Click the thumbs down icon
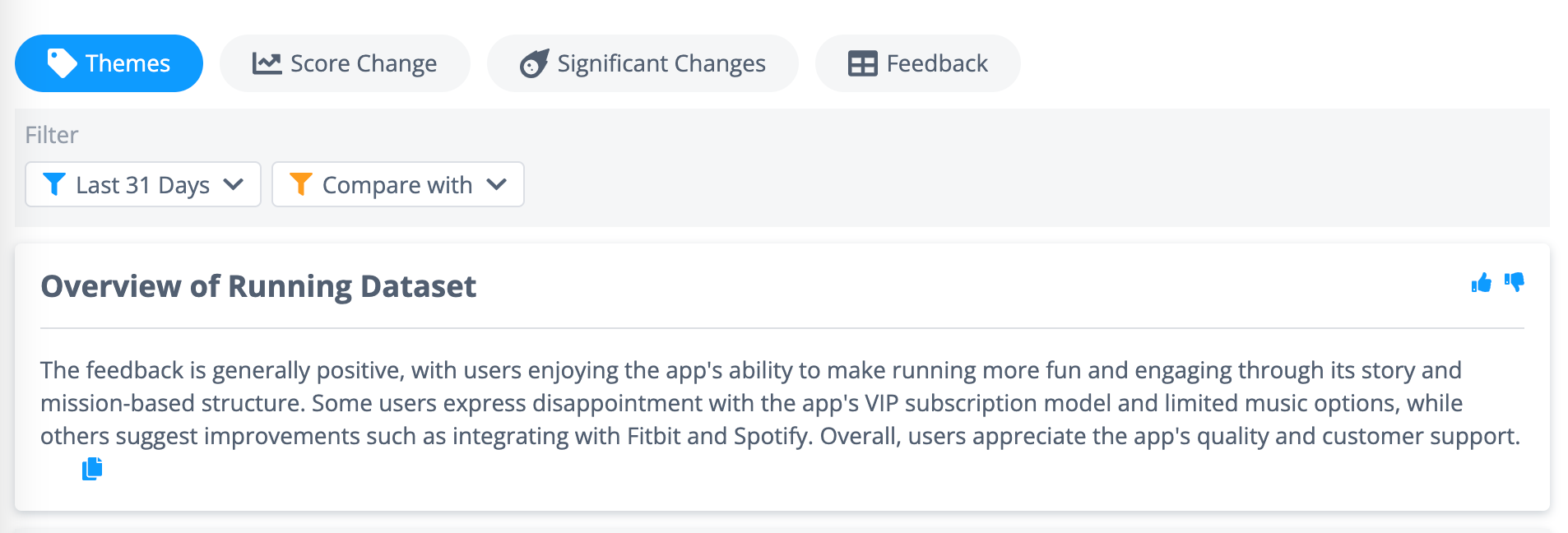The width and height of the screenshot is (1568, 533). 1515,283
